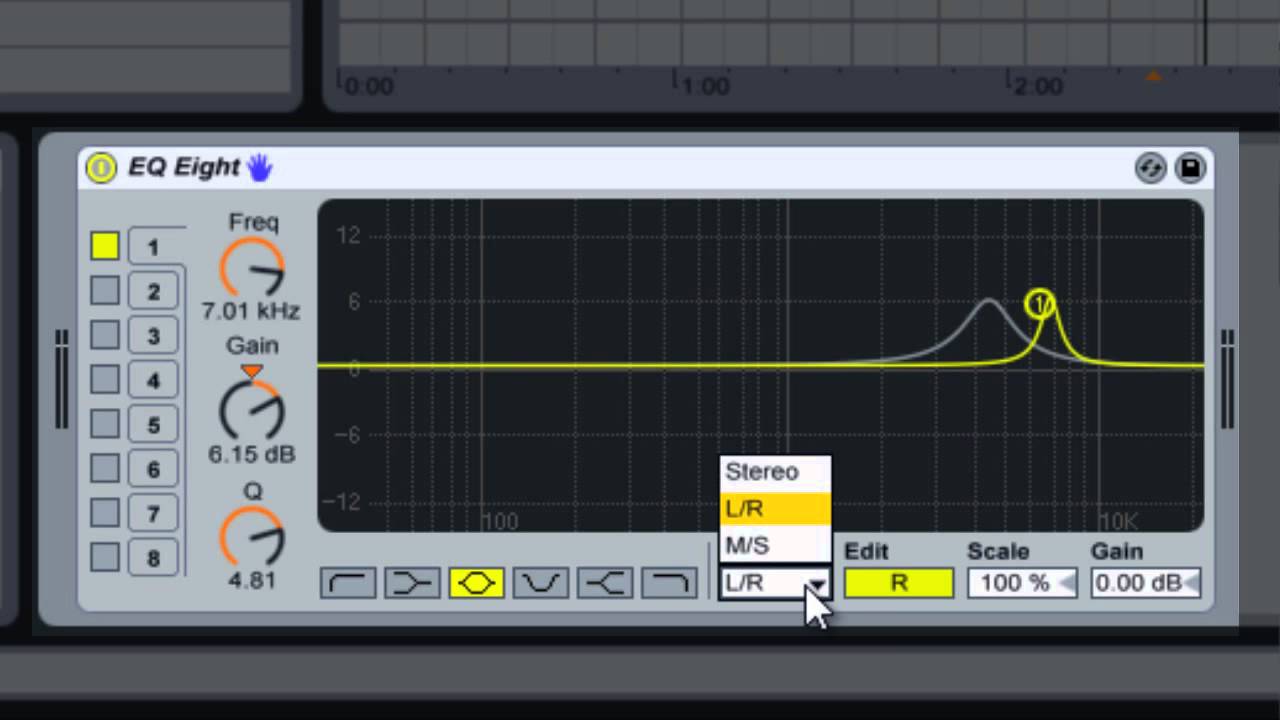Click the Scale 100 % field

(x=1022, y=584)
